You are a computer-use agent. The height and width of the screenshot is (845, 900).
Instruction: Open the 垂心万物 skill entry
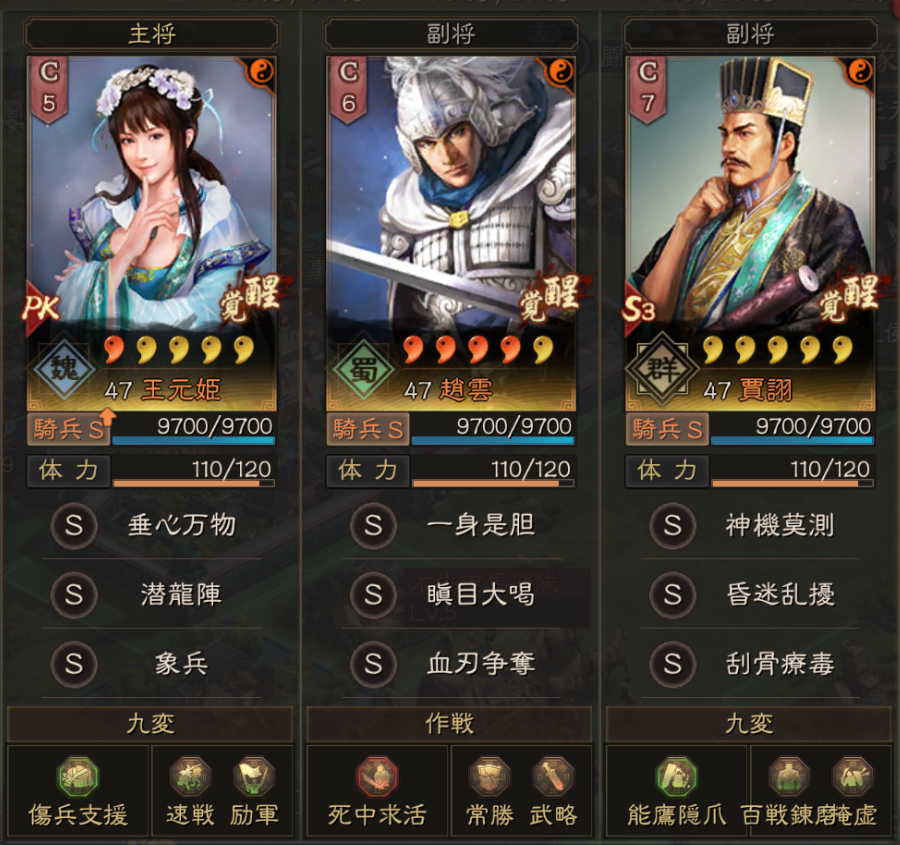(152, 525)
